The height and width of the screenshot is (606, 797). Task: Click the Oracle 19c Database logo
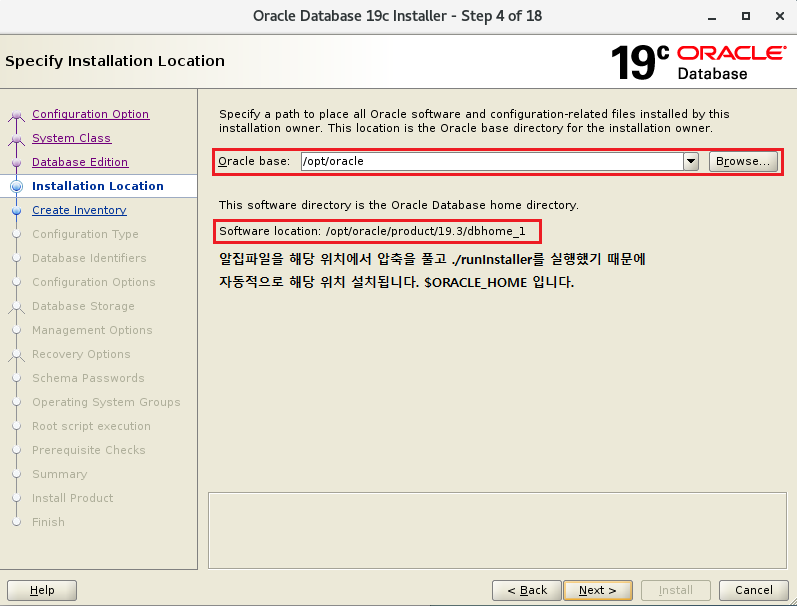[698, 62]
